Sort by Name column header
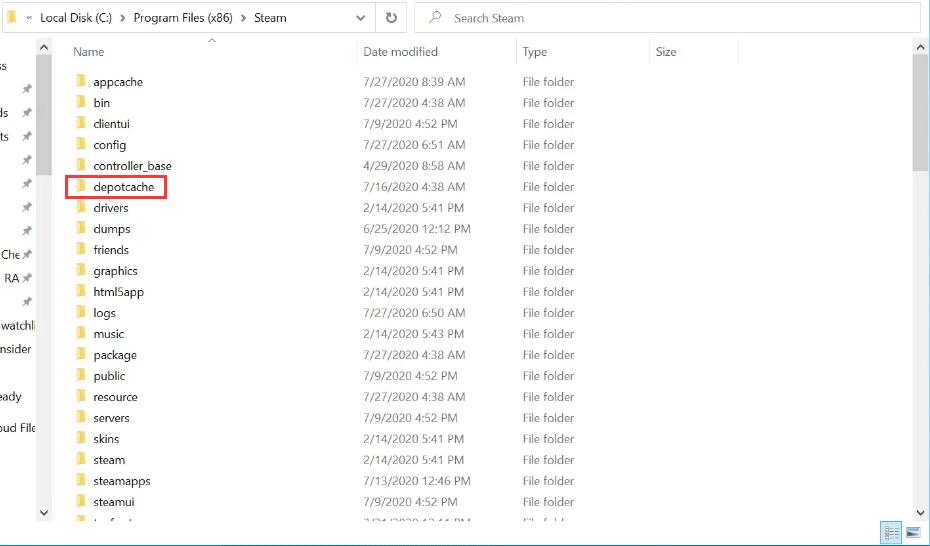The width and height of the screenshot is (930, 546). pyautogui.click(x=88, y=52)
